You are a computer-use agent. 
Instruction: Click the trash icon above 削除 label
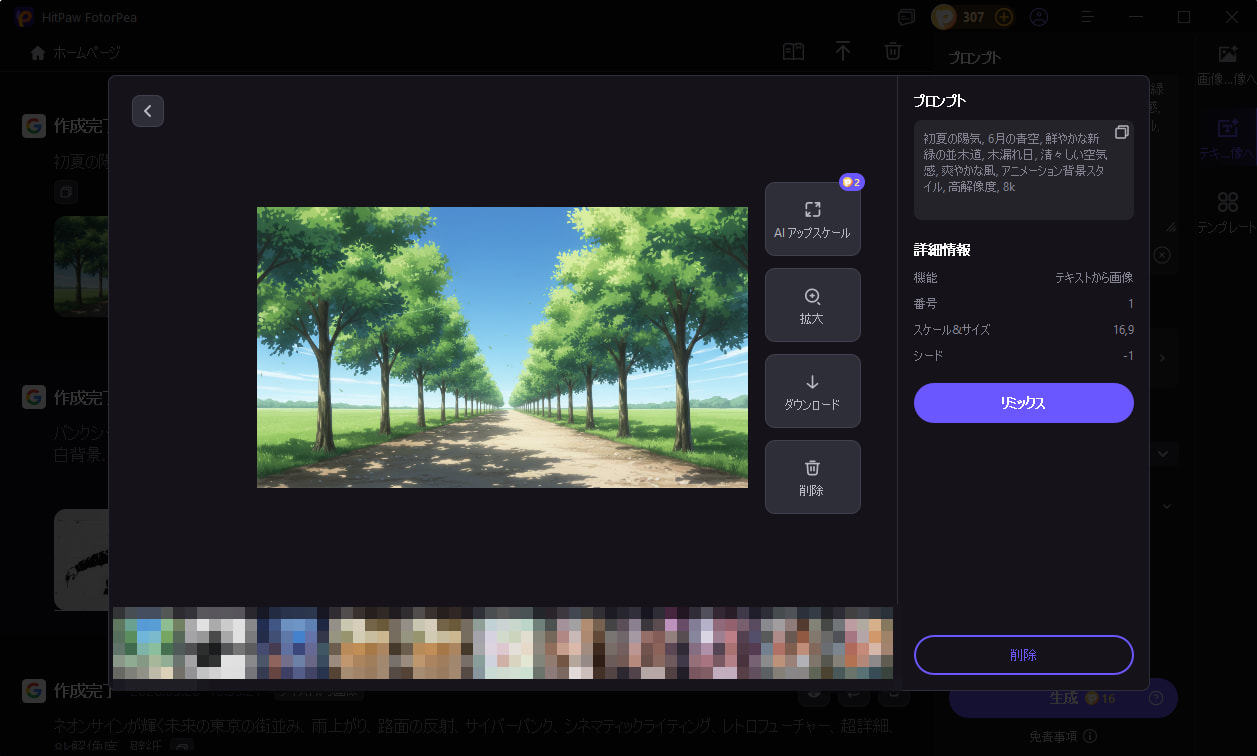coord(812,467)
